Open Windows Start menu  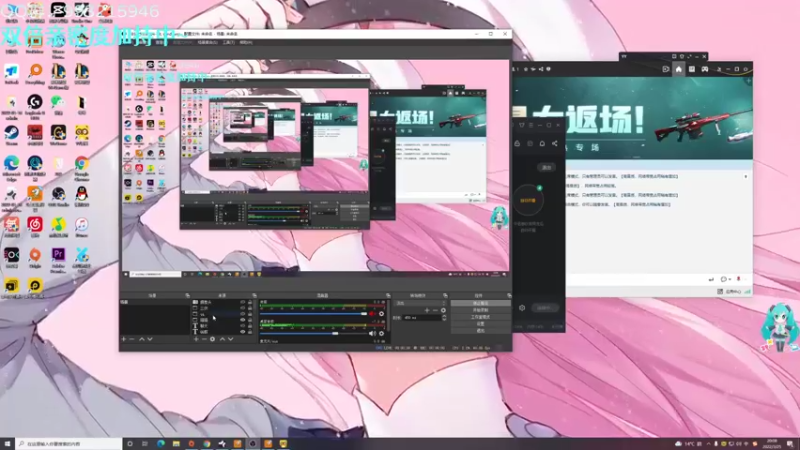(x=7, y=444)
